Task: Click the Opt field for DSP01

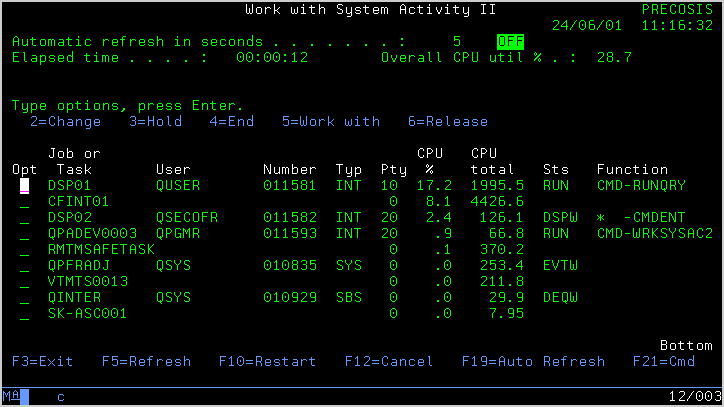Action: coord(24,186)
